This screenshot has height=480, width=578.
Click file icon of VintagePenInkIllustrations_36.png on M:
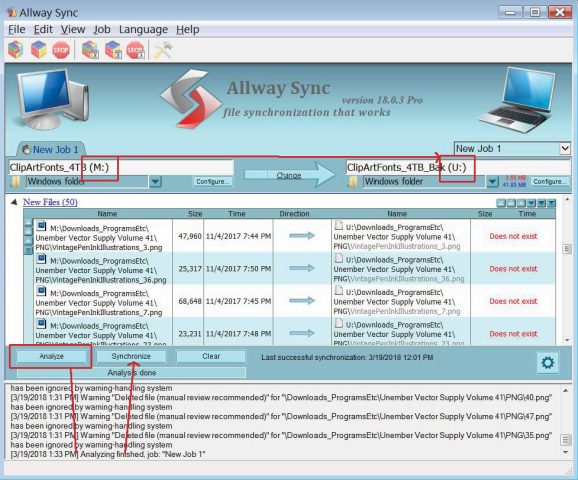(41, 259)
